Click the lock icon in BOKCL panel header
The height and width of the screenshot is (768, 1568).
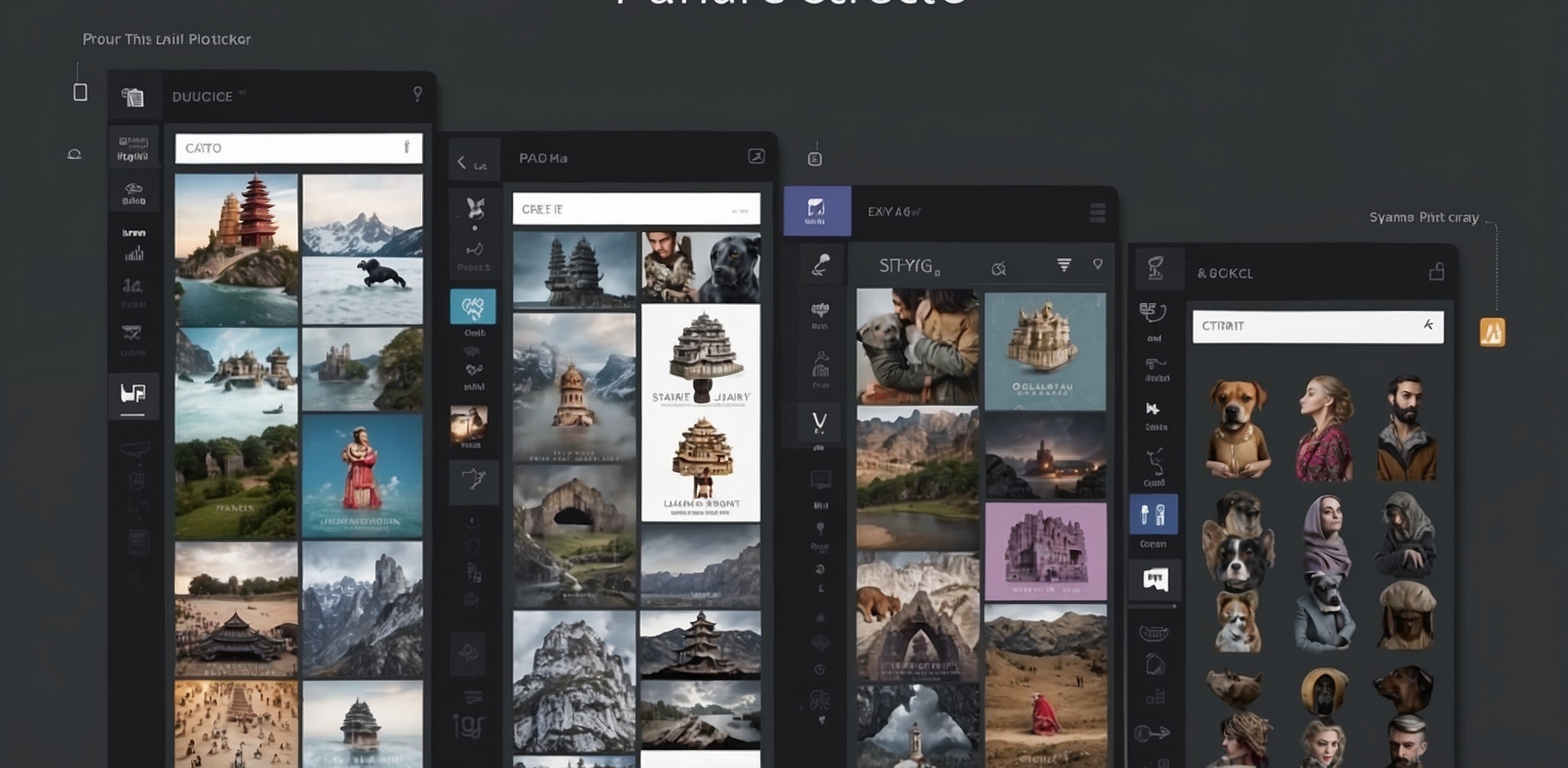click(x=1436, y=271)
